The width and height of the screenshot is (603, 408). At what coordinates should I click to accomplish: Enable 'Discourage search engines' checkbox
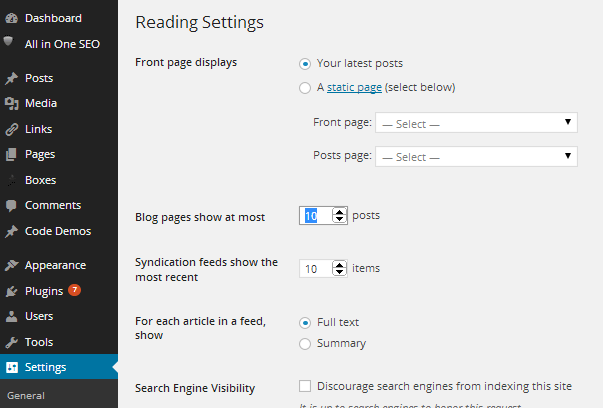point(305,386)
